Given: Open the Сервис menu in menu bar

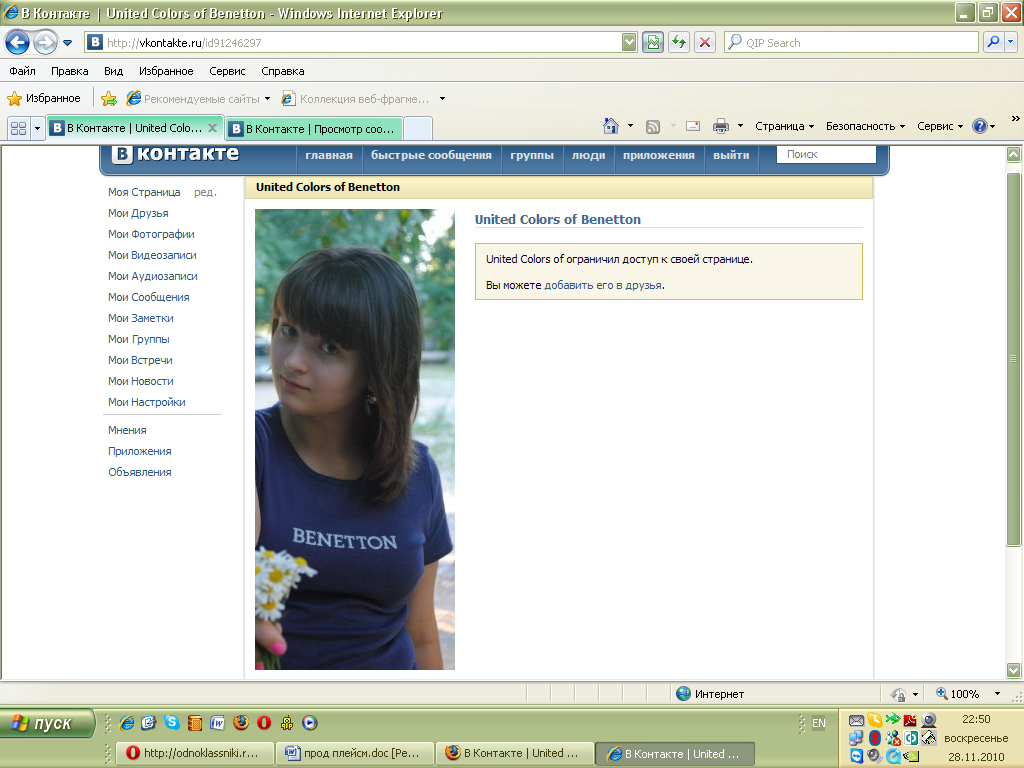Looking at the screenshot, I should point(227,71).
